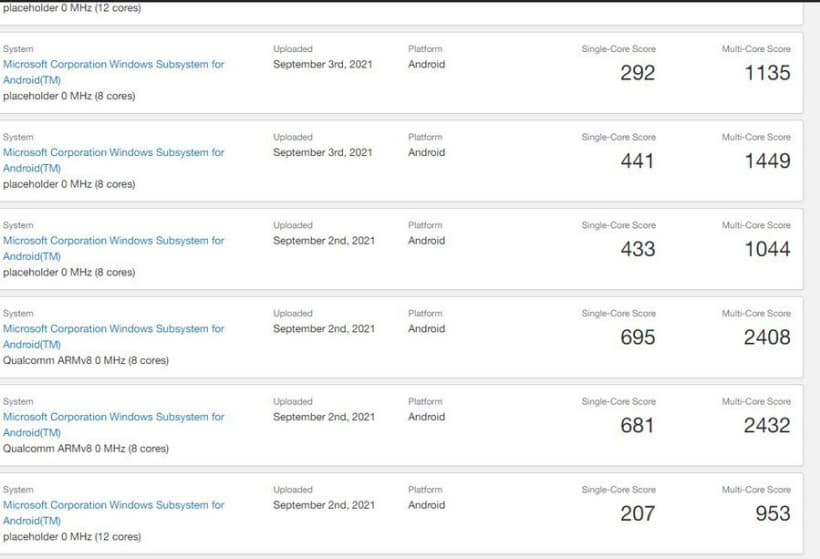Click the multi-core score 1449

[767, 161]
